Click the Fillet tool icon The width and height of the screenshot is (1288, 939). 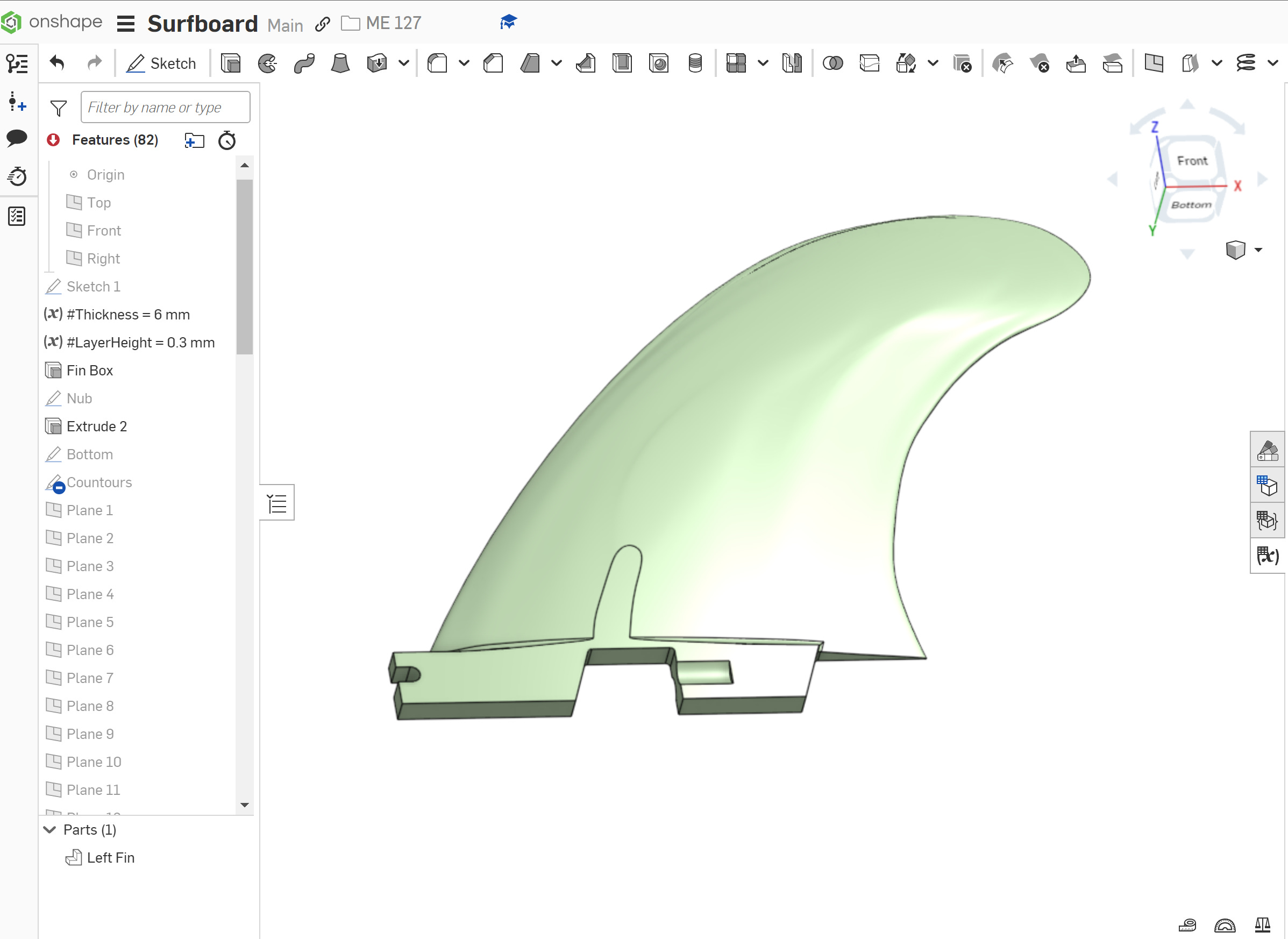point(437,62)
